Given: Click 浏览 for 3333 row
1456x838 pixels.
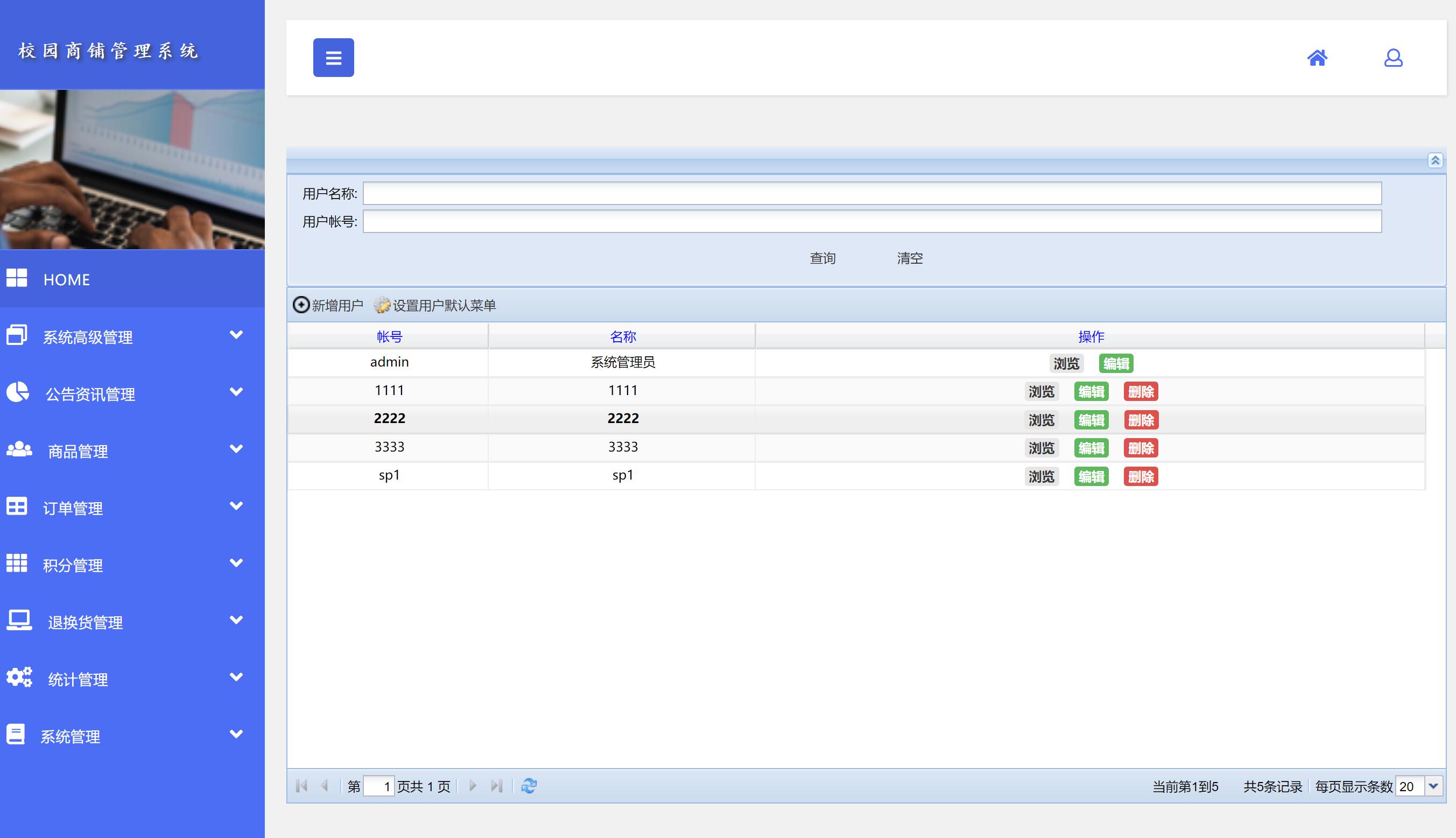Looking at the screenshot, I should point(1041,448).
